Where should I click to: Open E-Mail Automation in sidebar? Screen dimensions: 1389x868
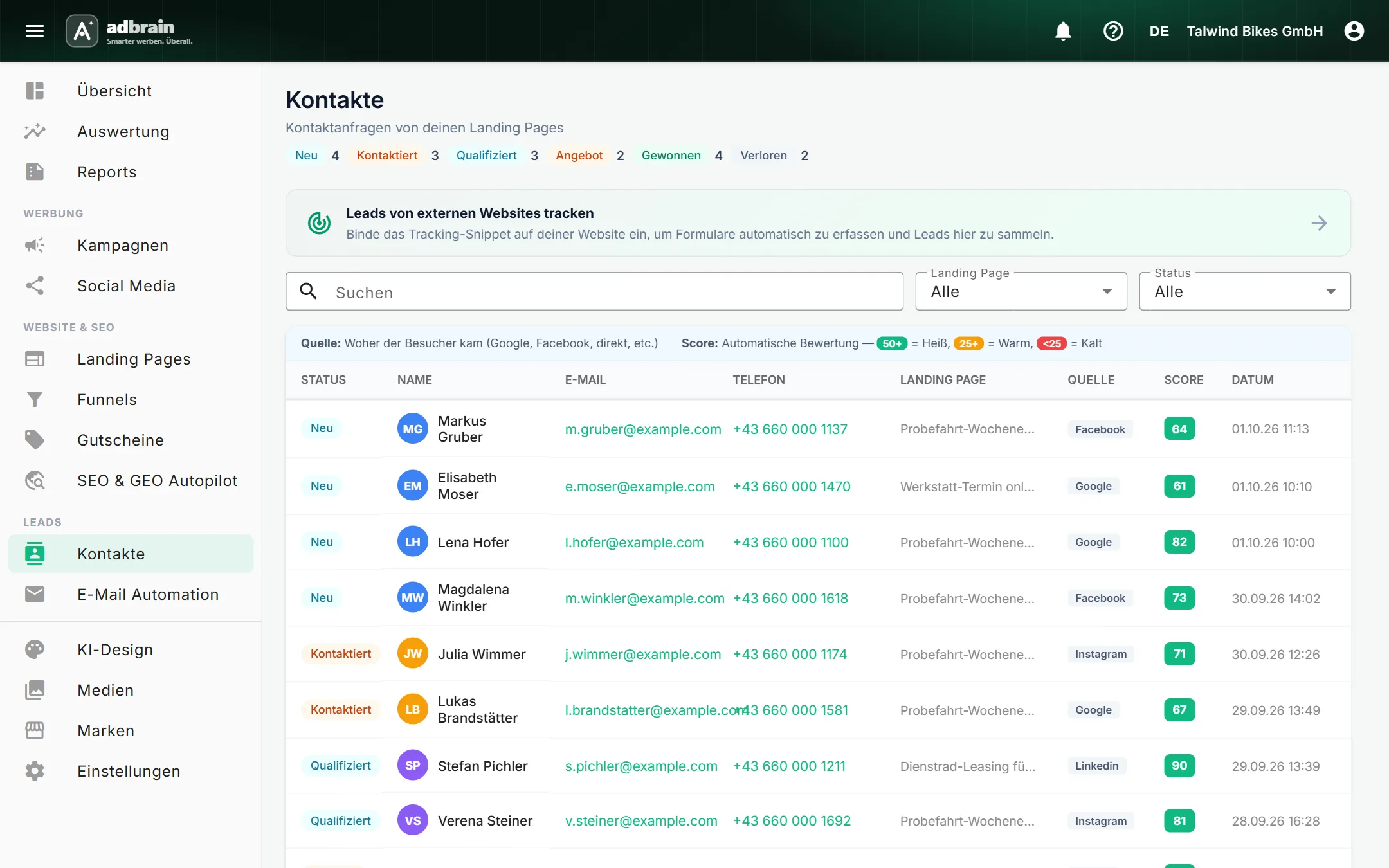tap(131, 594)
